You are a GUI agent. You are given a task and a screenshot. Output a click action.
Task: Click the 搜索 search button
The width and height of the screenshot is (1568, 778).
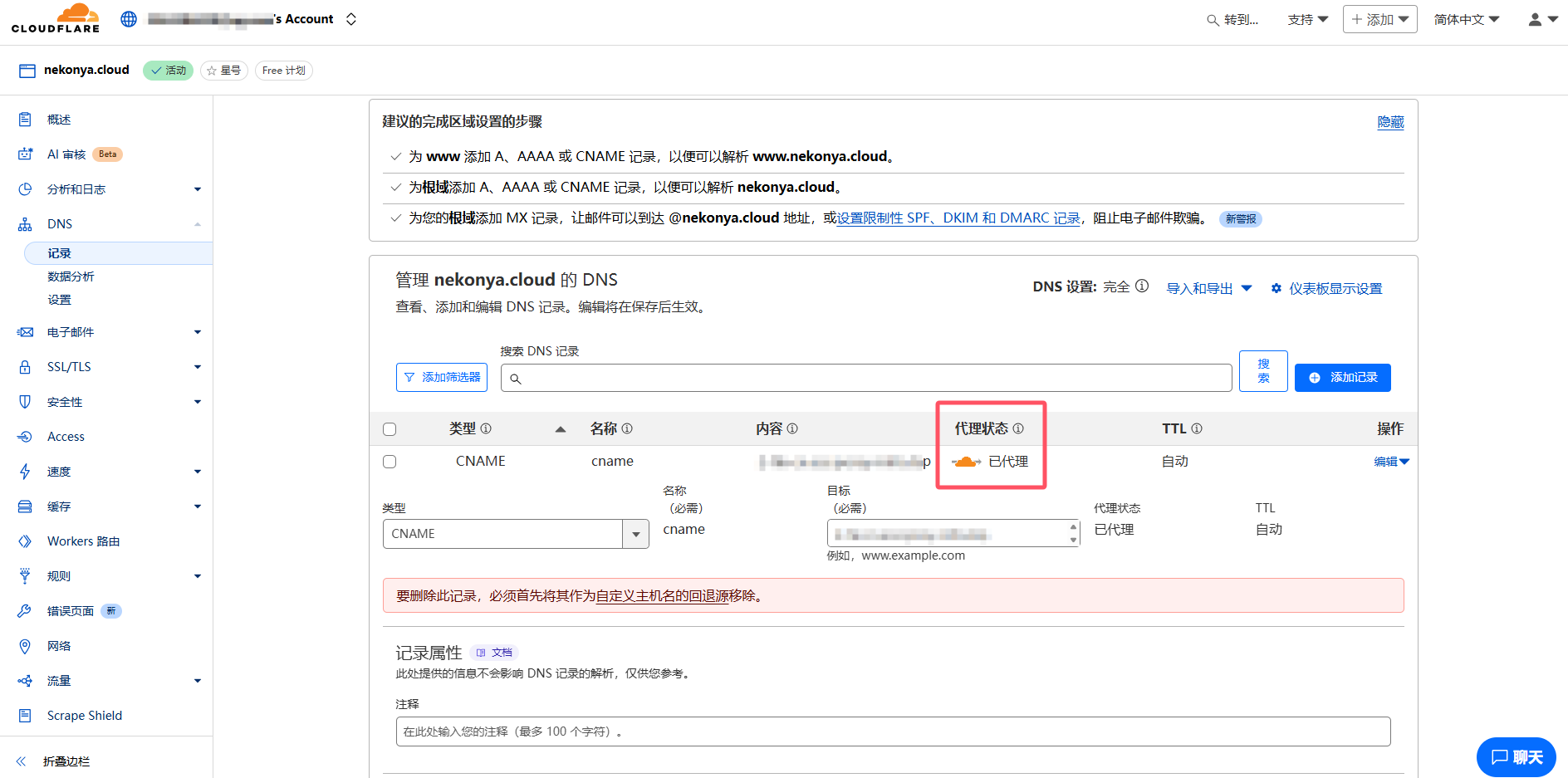[1263, 371]
